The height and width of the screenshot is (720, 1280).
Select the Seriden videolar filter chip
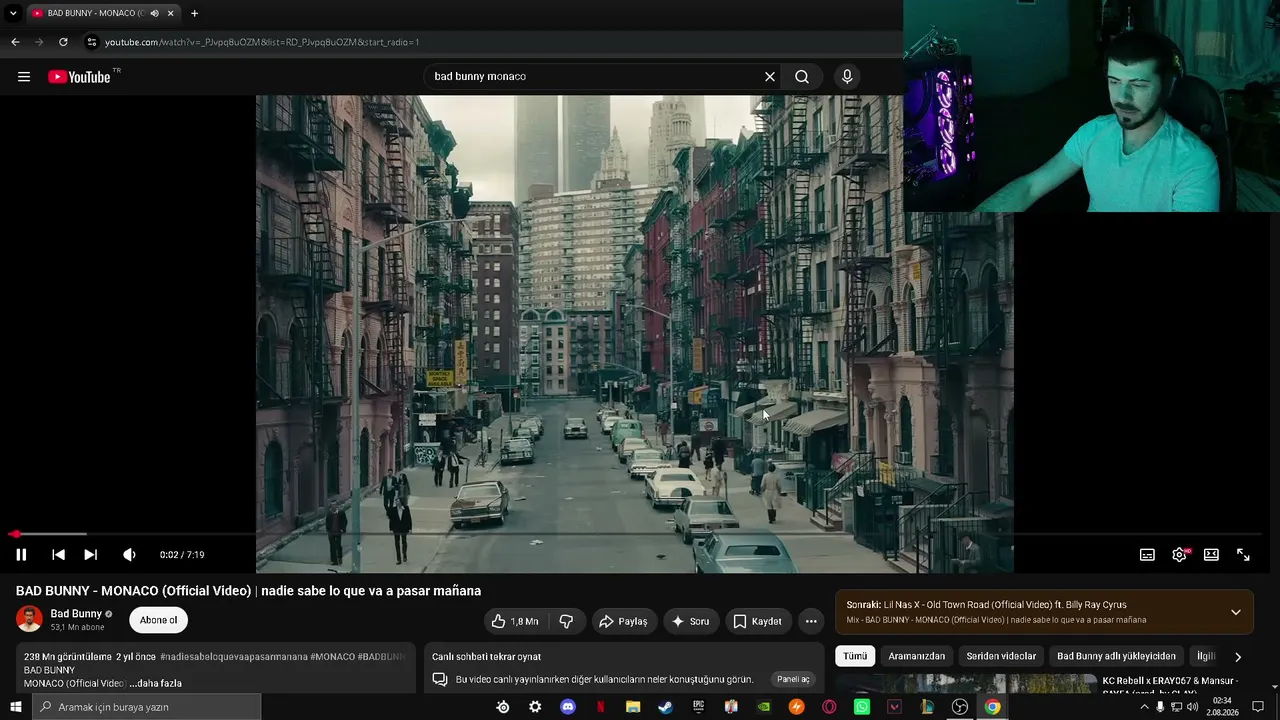pyautogui.click(x=1001, y=656)
